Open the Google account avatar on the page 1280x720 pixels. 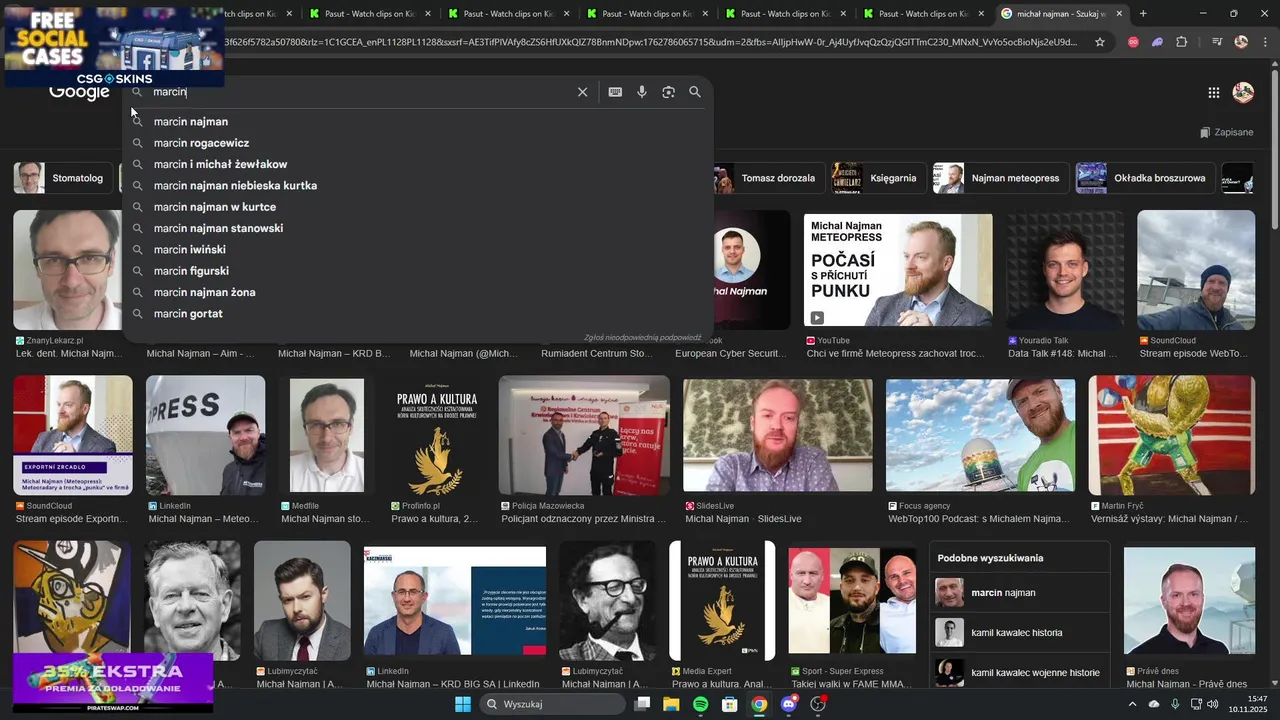point(1243,93)
